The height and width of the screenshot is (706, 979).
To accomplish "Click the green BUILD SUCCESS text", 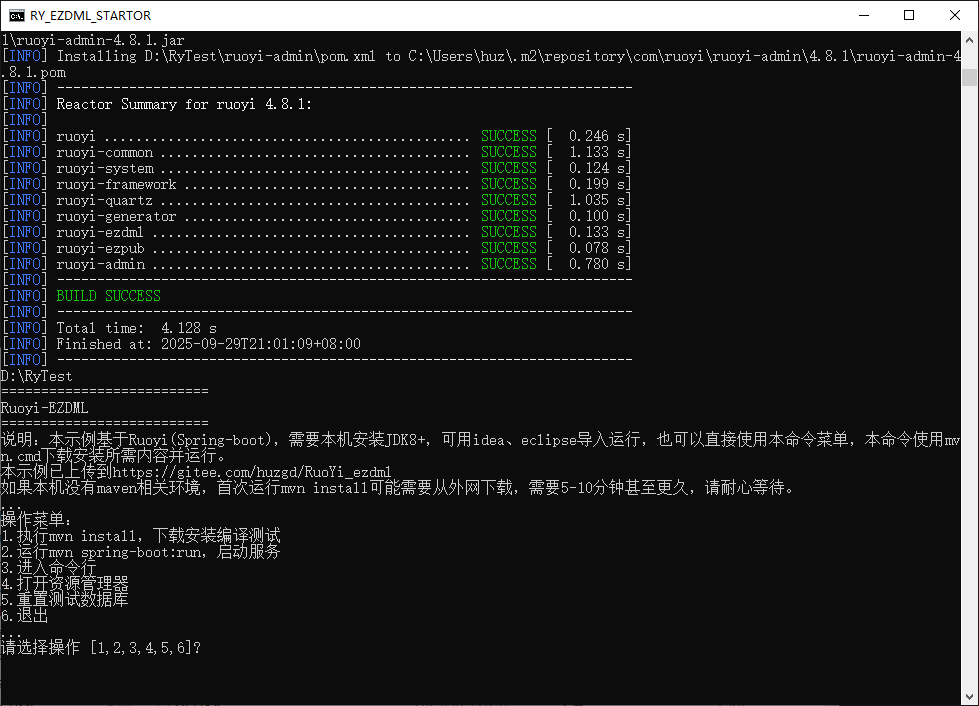I will tap(108, 296).
